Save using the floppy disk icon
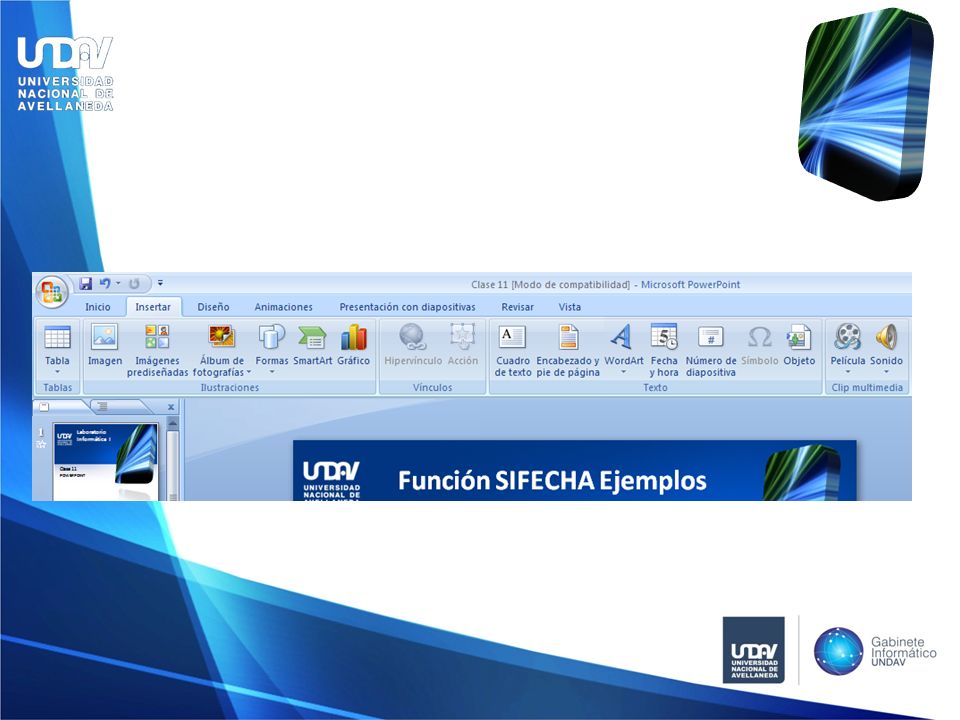Screen dimensions: 960x720 pyautogui.click(x=86, y=283)
